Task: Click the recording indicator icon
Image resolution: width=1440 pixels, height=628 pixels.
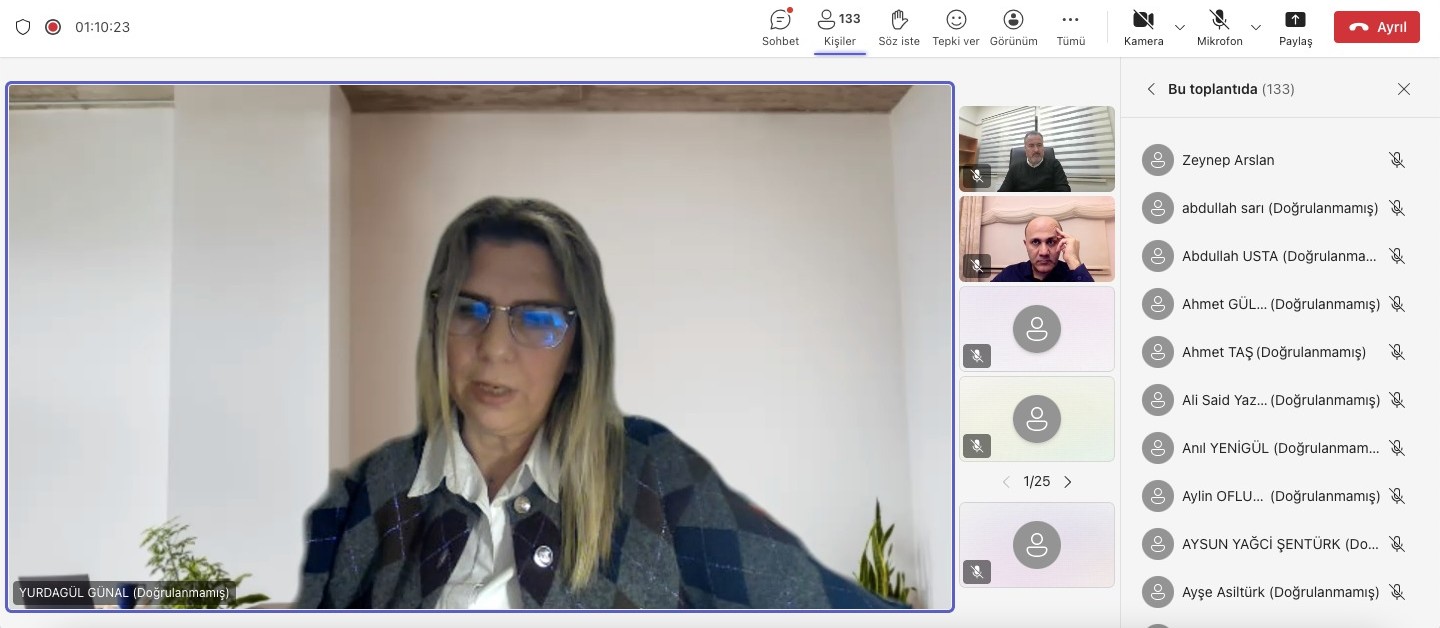Action: tap(53, 27)
